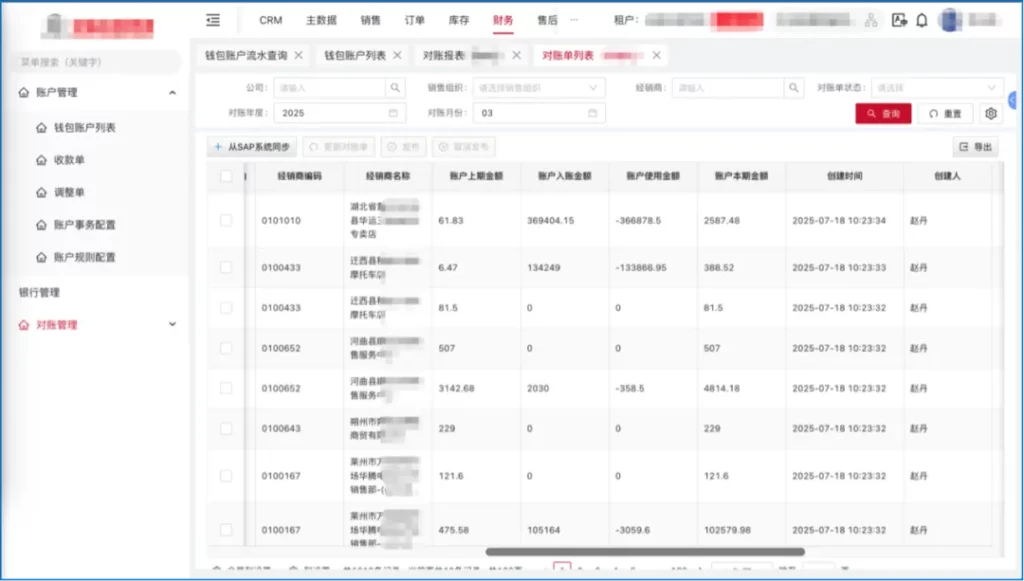This screenshot has width=1024, height=581.
Task: Open the 订单 top menu
Action: tap(415, 20)
